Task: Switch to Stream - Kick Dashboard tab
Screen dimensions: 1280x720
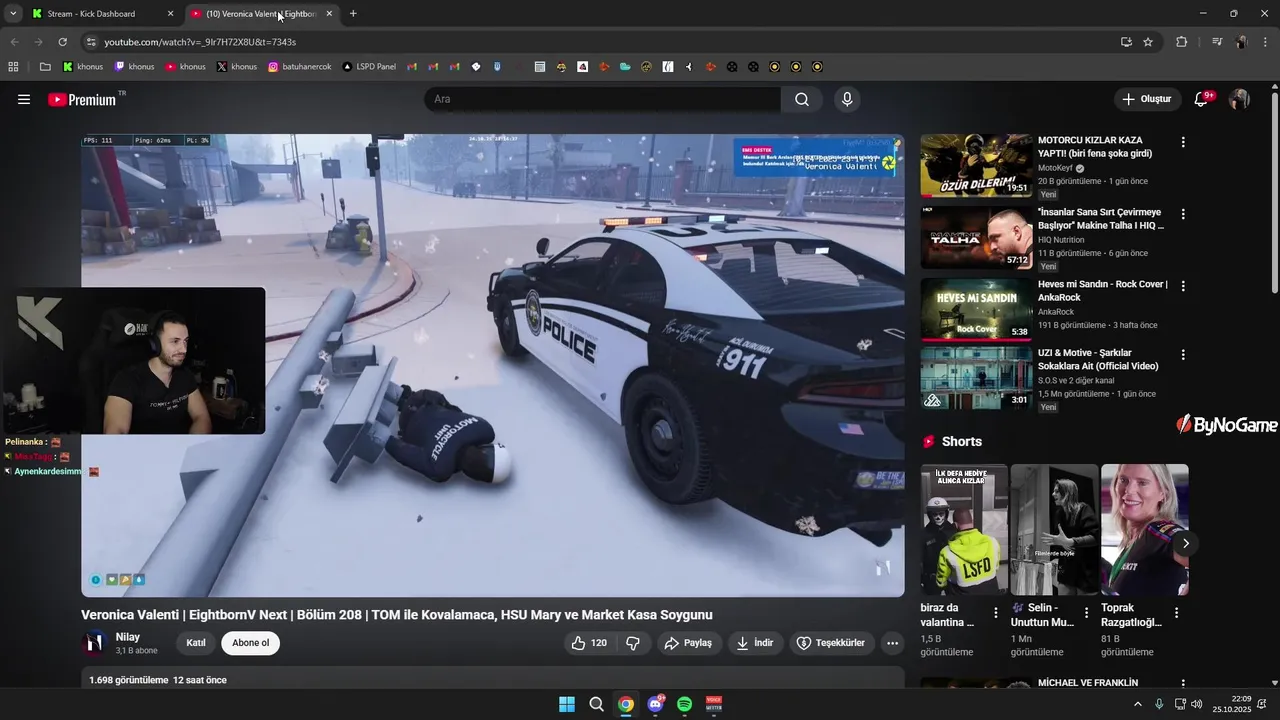Action: pos(102,14)
